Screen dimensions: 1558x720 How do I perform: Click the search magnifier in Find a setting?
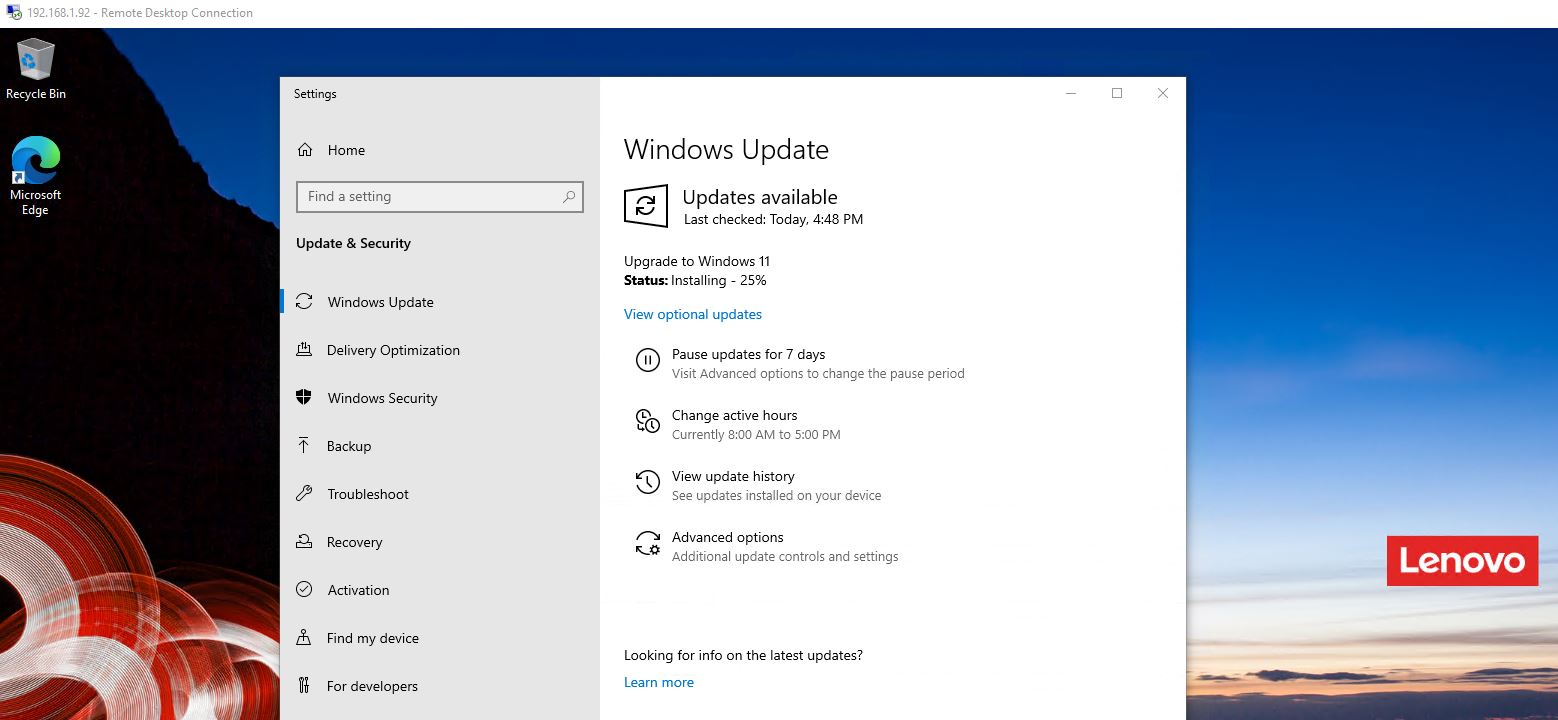coord(568,197)
